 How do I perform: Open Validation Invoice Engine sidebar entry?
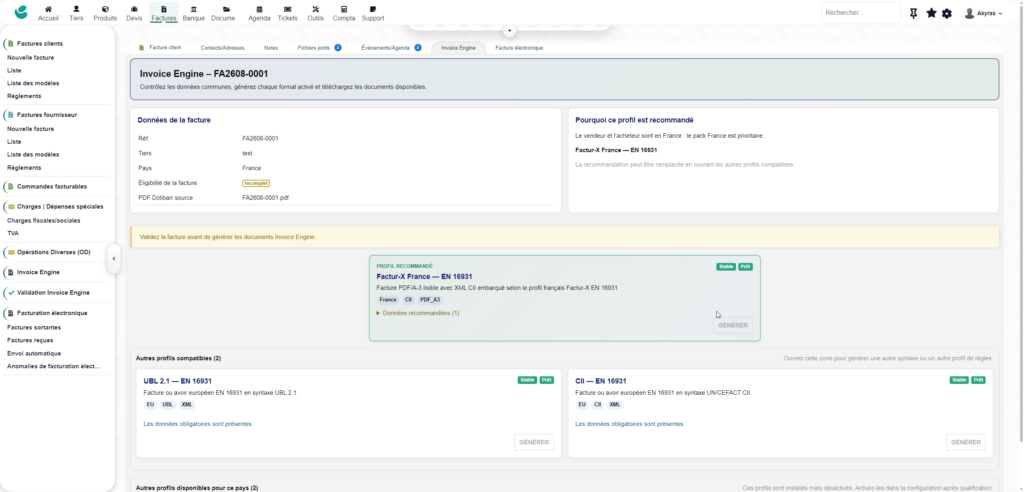click(x=54, y=293)
